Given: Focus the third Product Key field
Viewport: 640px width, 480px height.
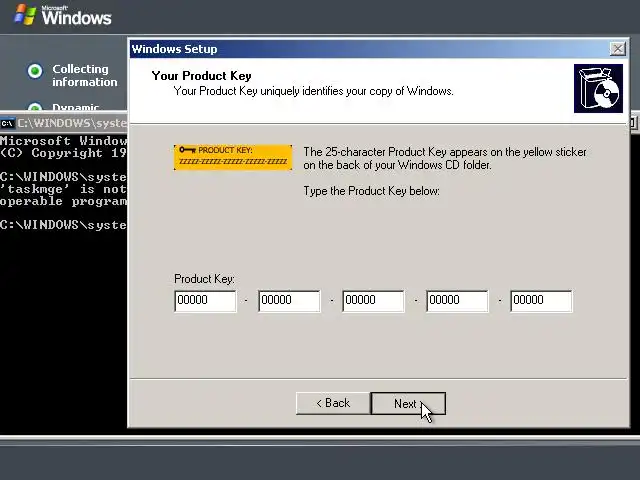Looking at the screenshot, I should tap(373, 301).
